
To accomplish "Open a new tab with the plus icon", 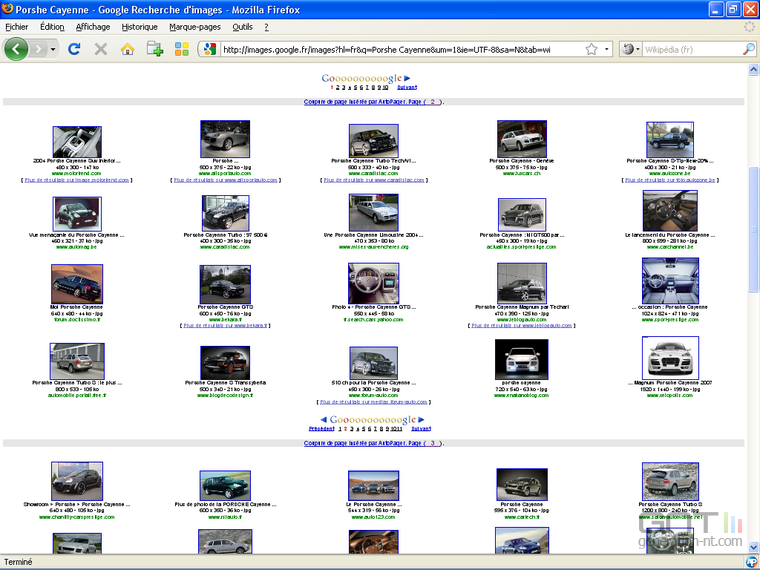I will click(x=155, y=49).
